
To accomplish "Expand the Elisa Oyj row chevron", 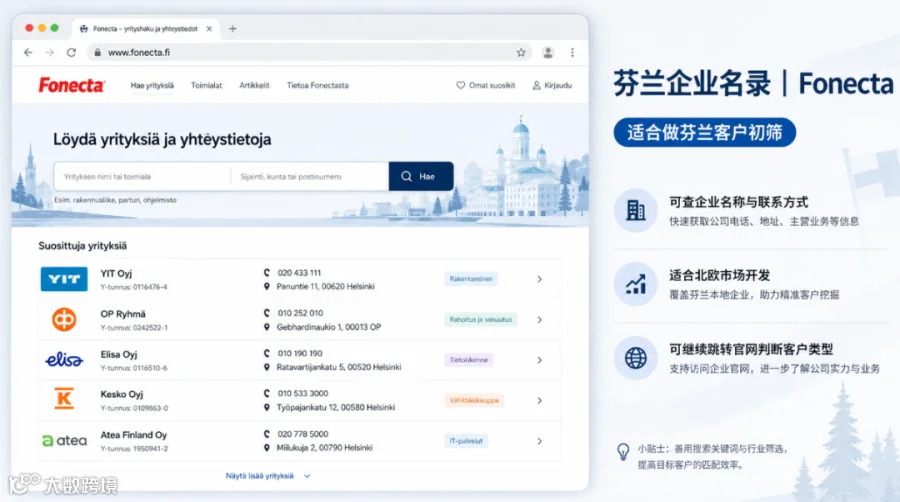I will point(540,360).
